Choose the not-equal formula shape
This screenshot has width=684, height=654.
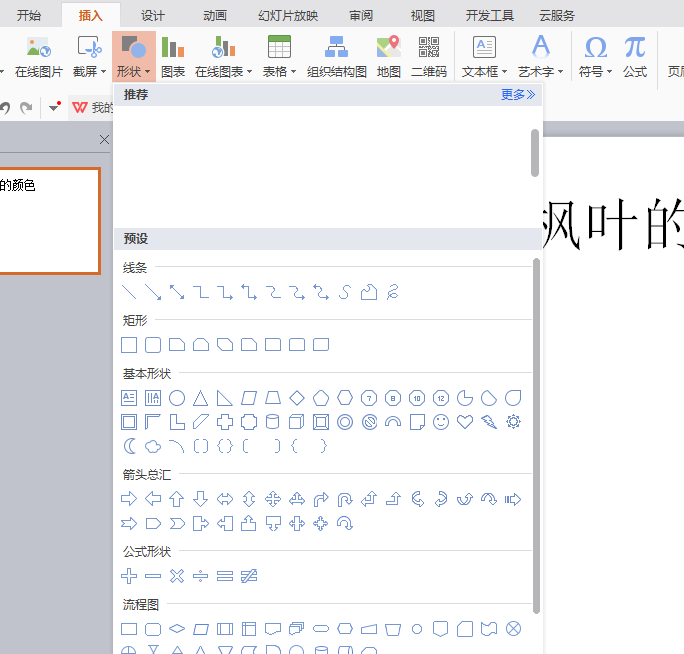[x=249, y=576]
